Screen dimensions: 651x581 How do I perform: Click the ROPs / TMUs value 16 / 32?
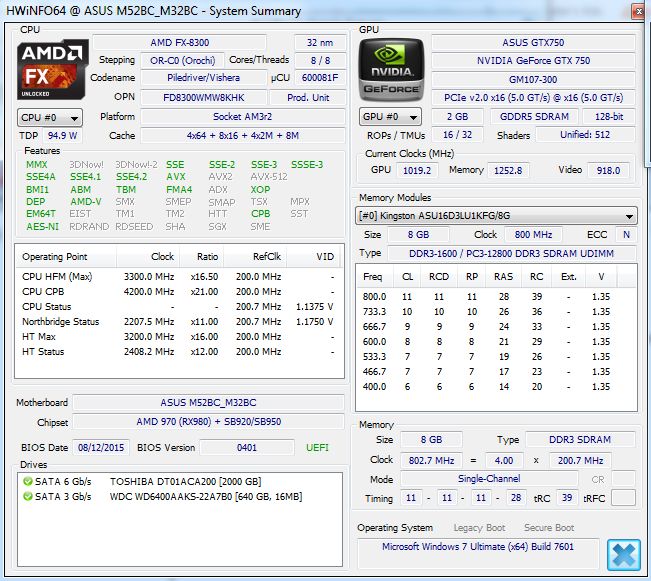click(457, 135)
